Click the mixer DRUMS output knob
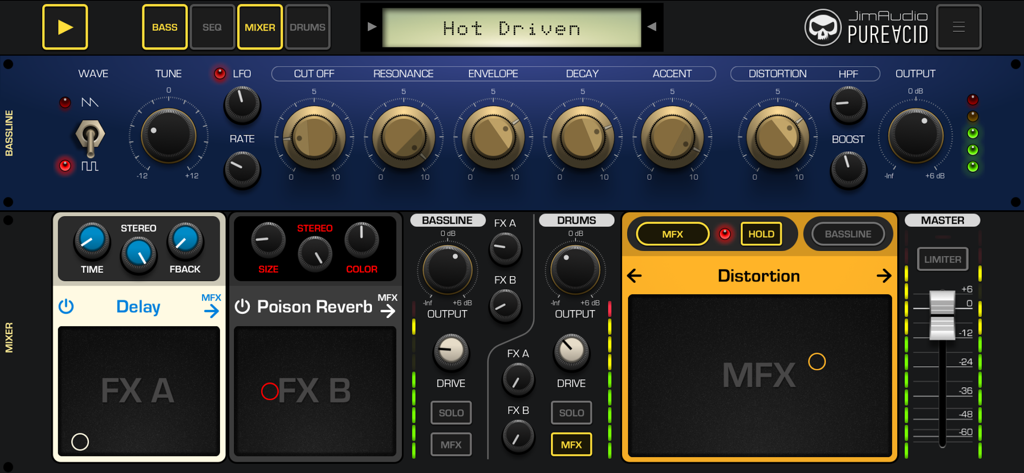 575,270
